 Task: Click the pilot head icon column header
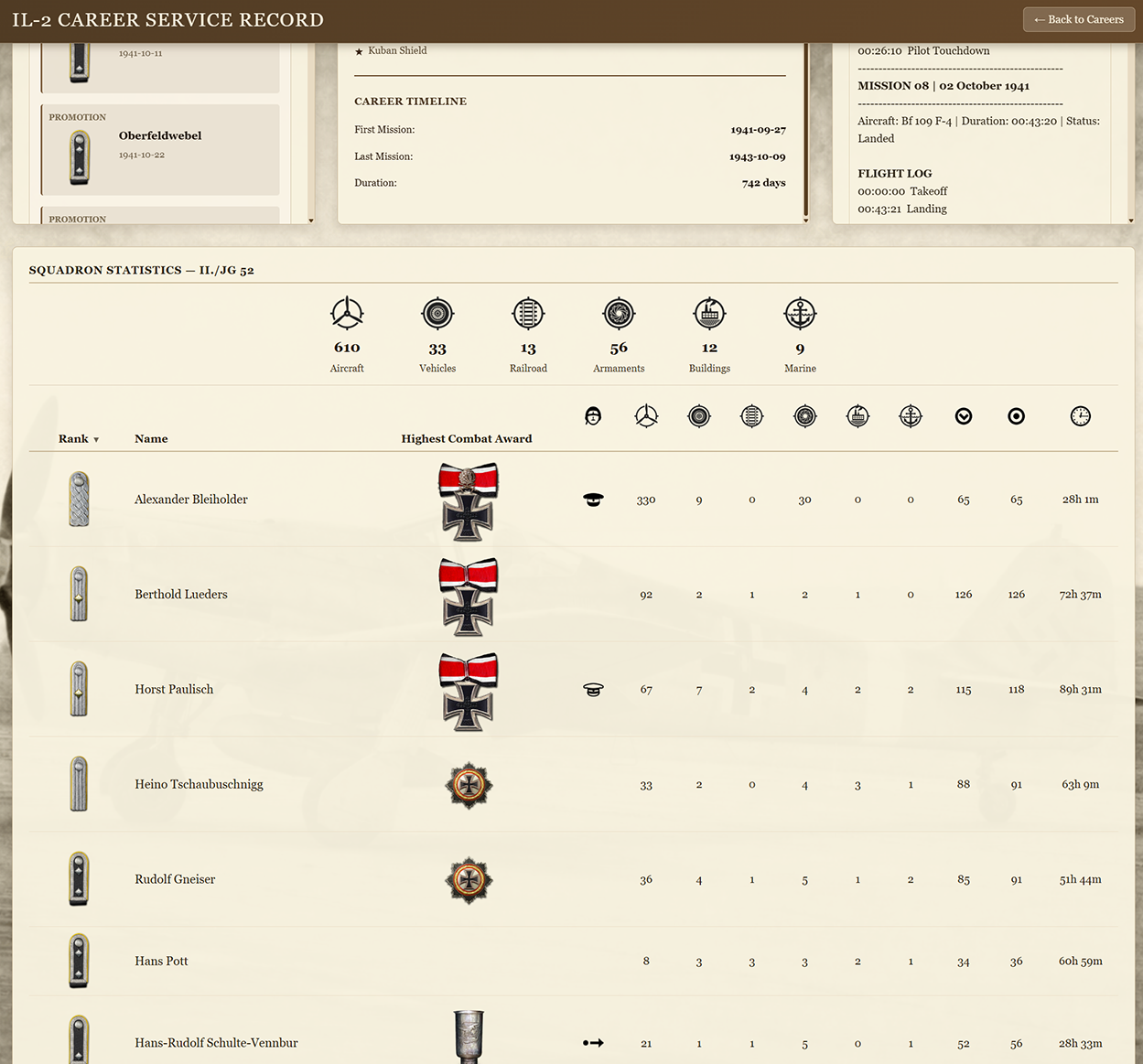[593, 415]
